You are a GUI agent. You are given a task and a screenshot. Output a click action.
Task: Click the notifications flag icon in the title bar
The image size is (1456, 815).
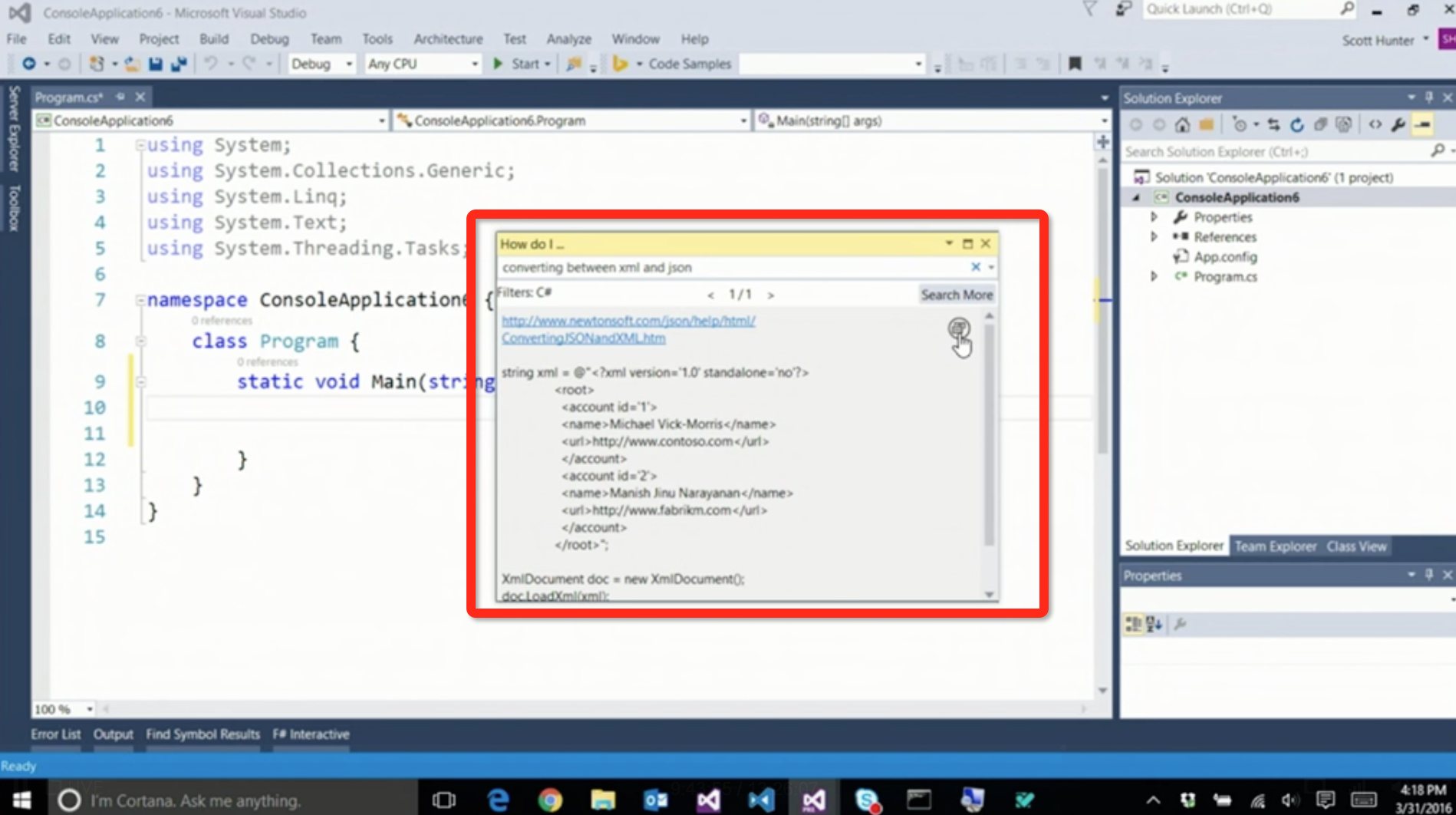tap(1089, 9)
